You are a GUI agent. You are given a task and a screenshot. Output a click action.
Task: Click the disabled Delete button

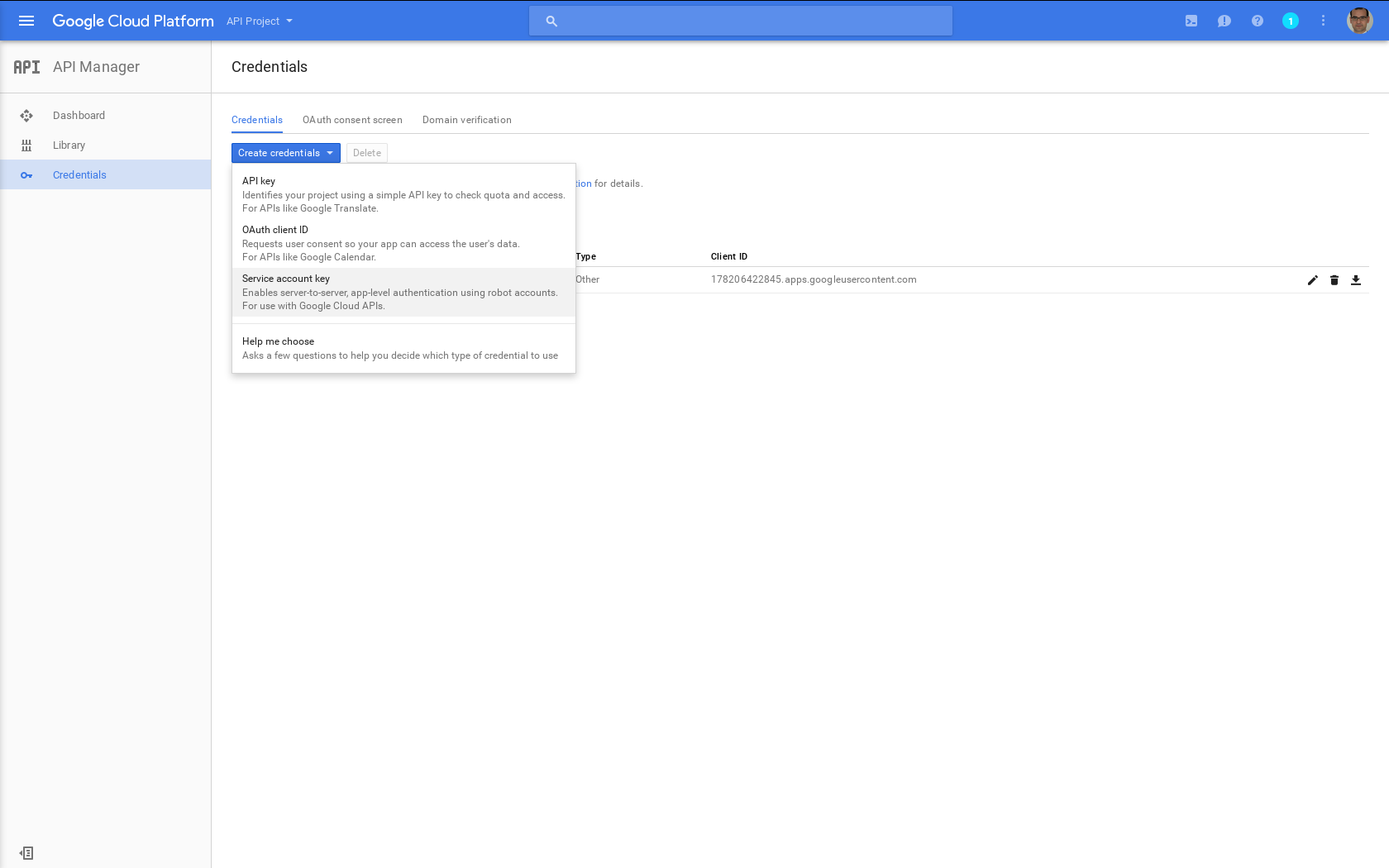coord(367,153)
